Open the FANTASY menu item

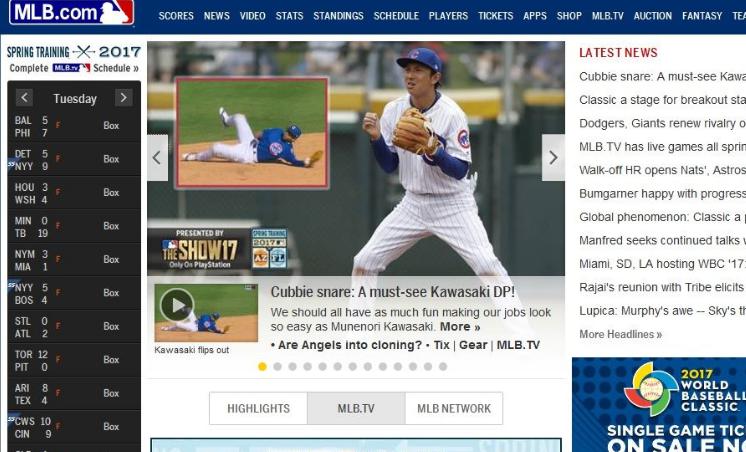tap(702, 16)
